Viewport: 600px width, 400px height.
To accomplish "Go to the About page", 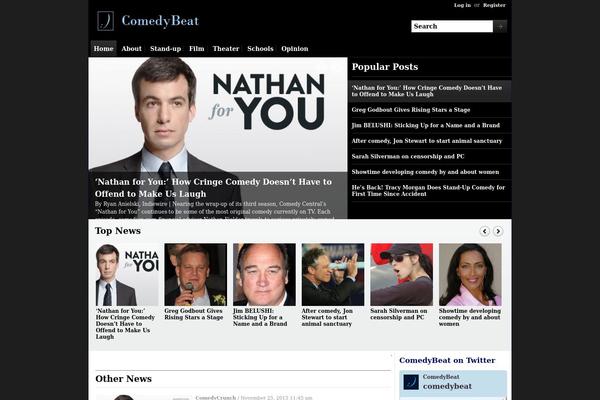I will click(131, 49).
